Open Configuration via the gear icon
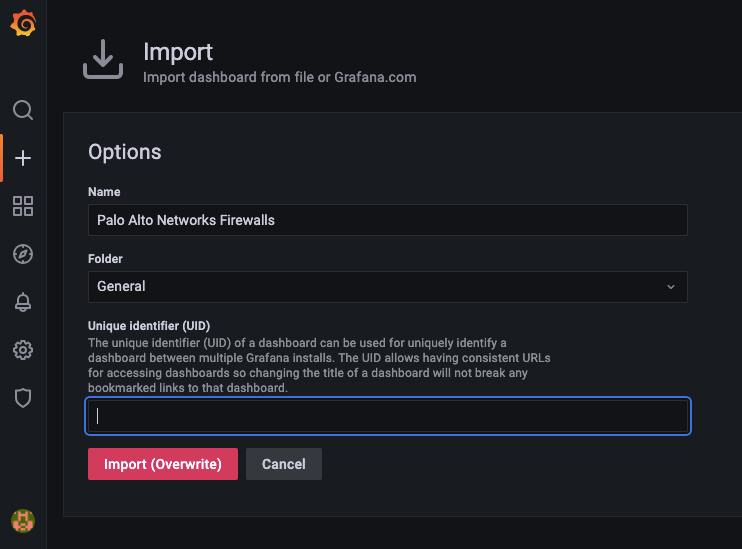 [23, 350]
